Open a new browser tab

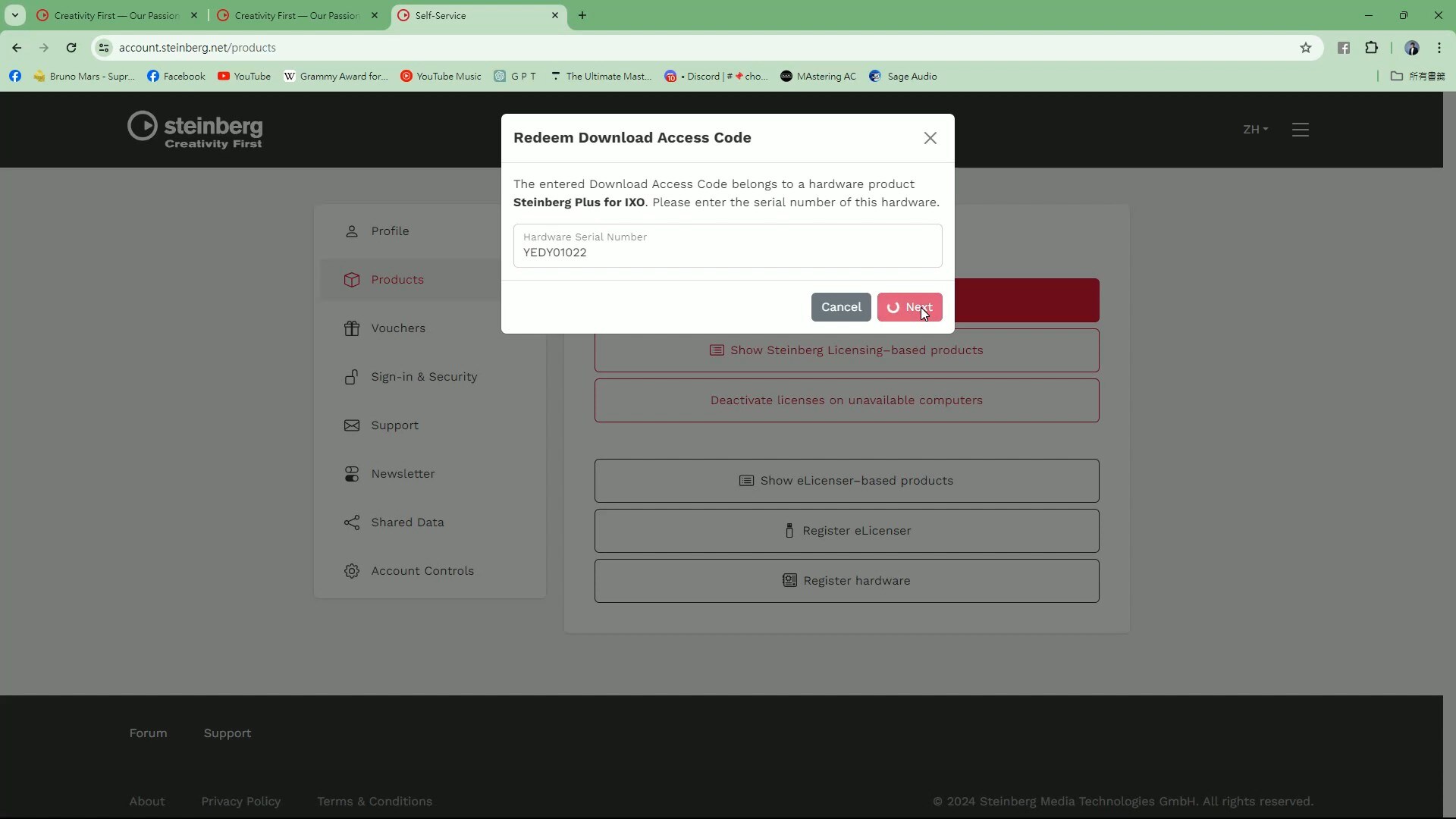(x=582, y=15)
